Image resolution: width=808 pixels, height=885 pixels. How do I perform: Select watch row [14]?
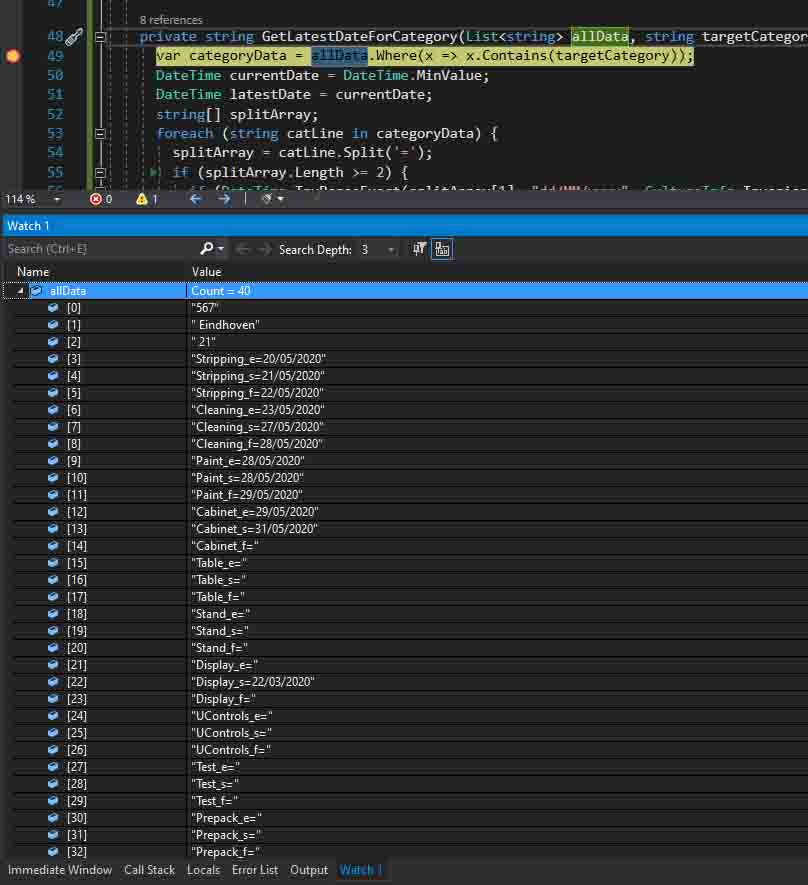[404, 546]
